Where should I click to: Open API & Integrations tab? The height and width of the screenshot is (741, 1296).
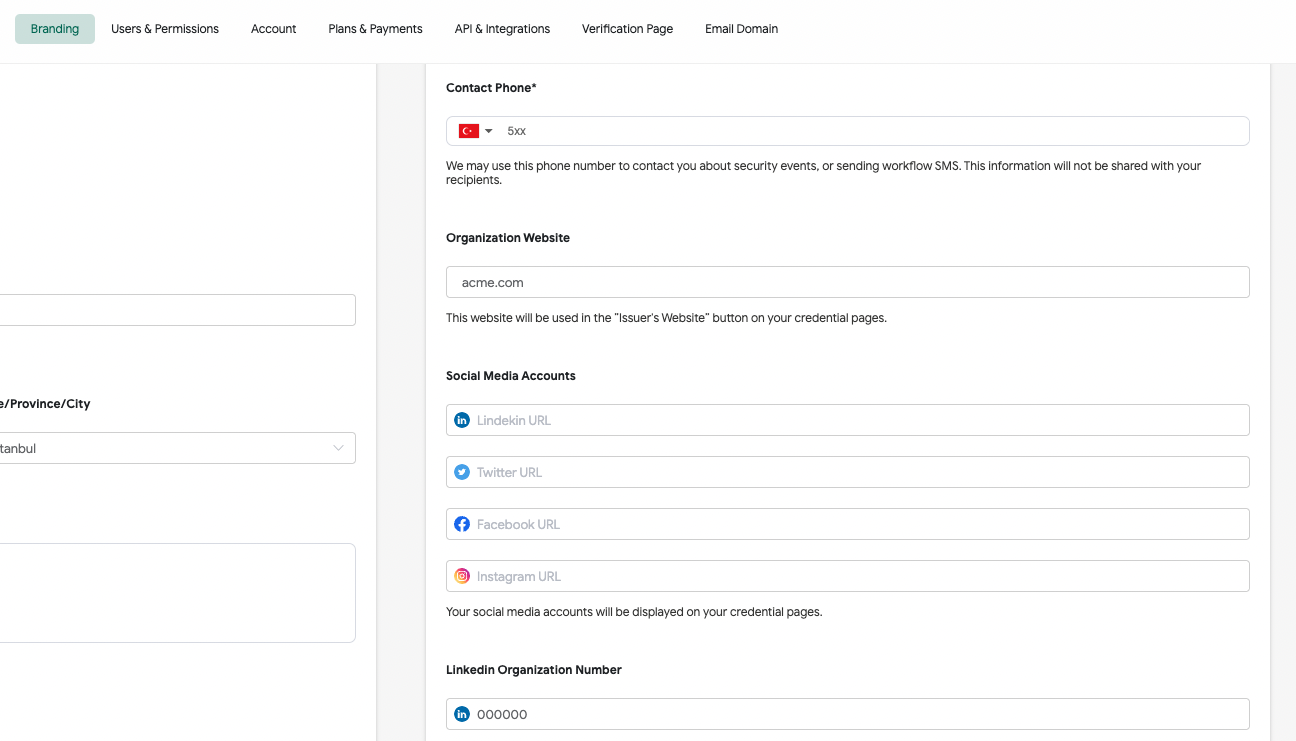(502, 29)
